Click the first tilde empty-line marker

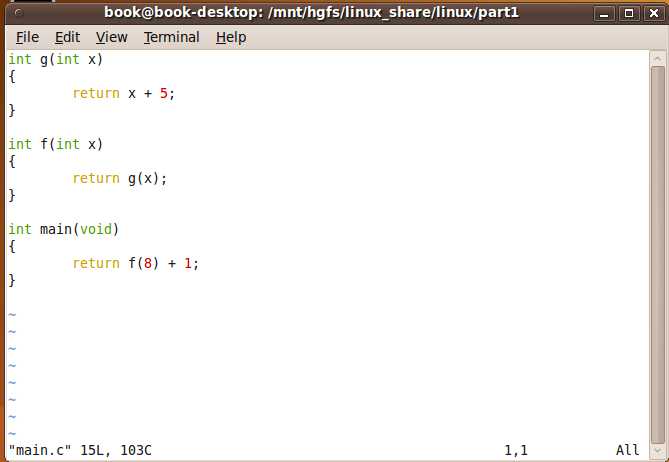tap(12, 315)
